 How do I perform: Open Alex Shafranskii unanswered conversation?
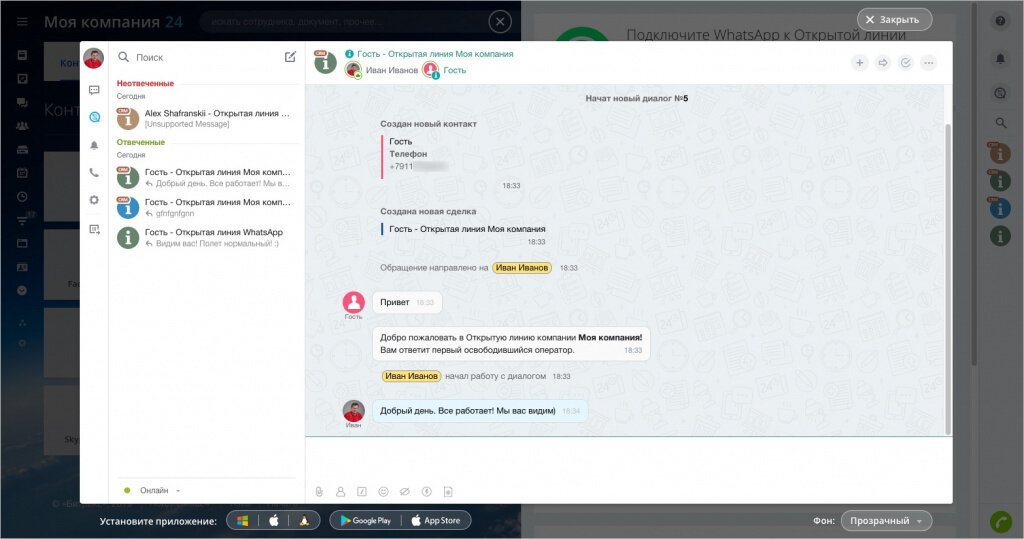pyautogui.click(x=204, y=118)
